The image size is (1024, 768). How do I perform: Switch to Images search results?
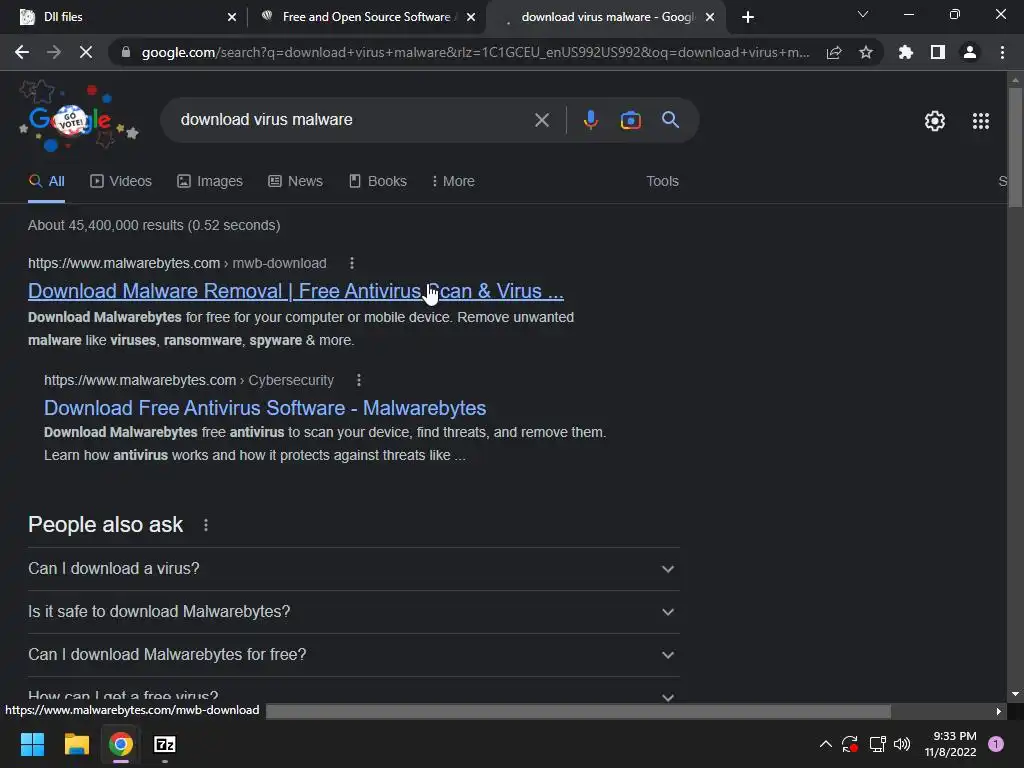tap(210, 182)
